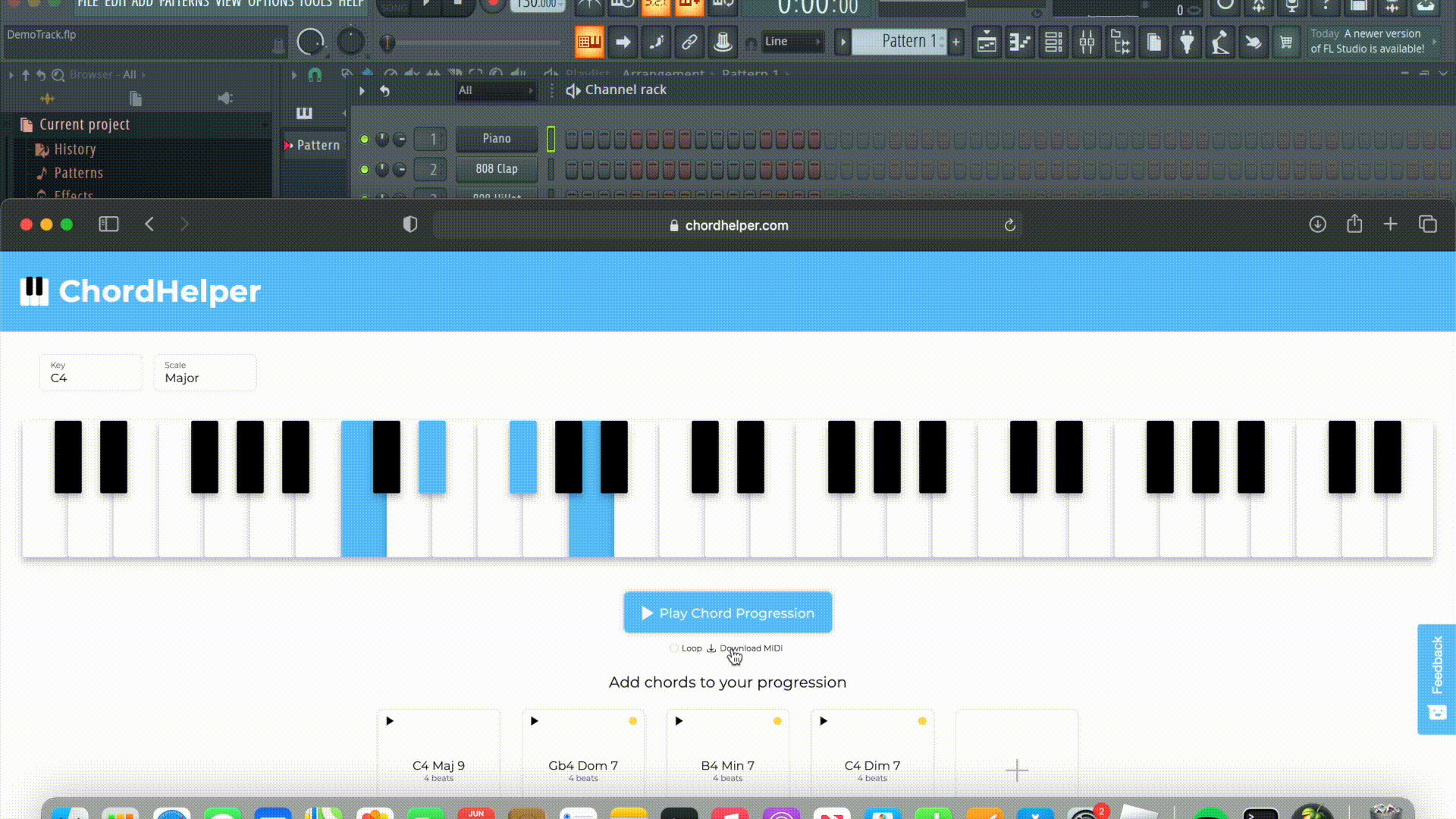The height and width of the screenshot is (819, 1456).
Task: Click the right-arrow icon in FL Studio toolbar
Action: (x=623, y=42)
